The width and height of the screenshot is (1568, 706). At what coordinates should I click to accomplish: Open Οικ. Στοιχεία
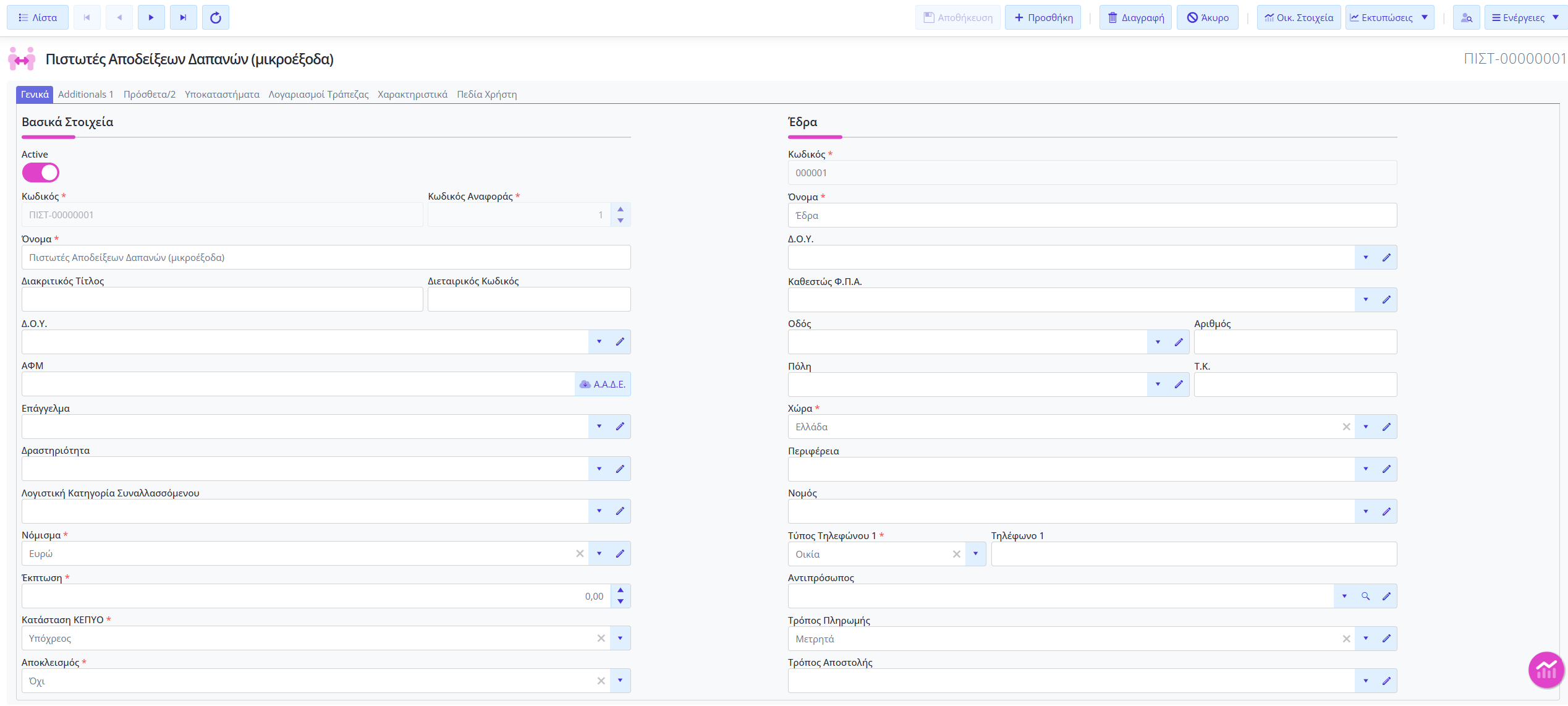point(1299,17)
